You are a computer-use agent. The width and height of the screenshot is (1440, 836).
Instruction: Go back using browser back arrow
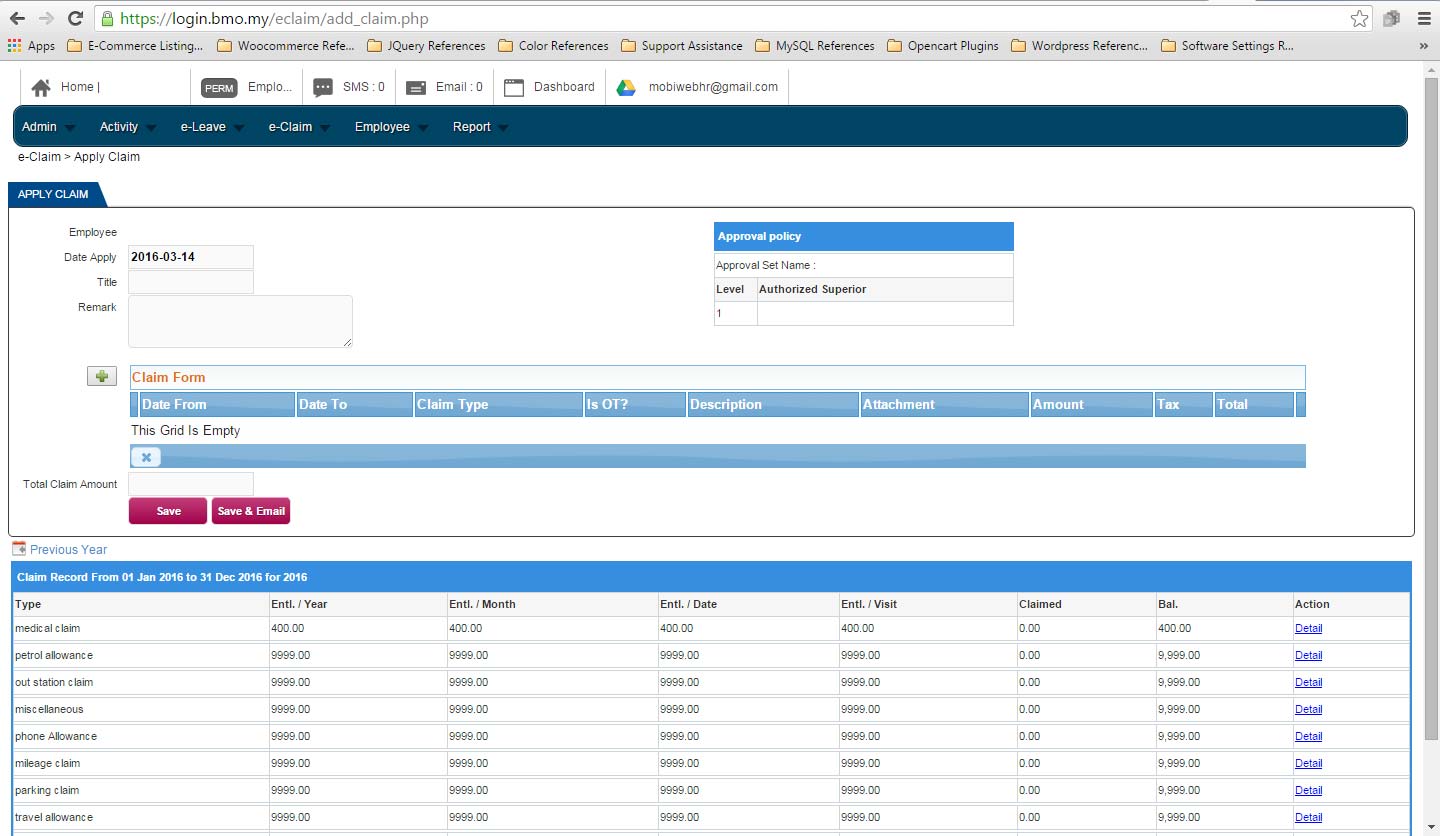[x=17, y=18]
